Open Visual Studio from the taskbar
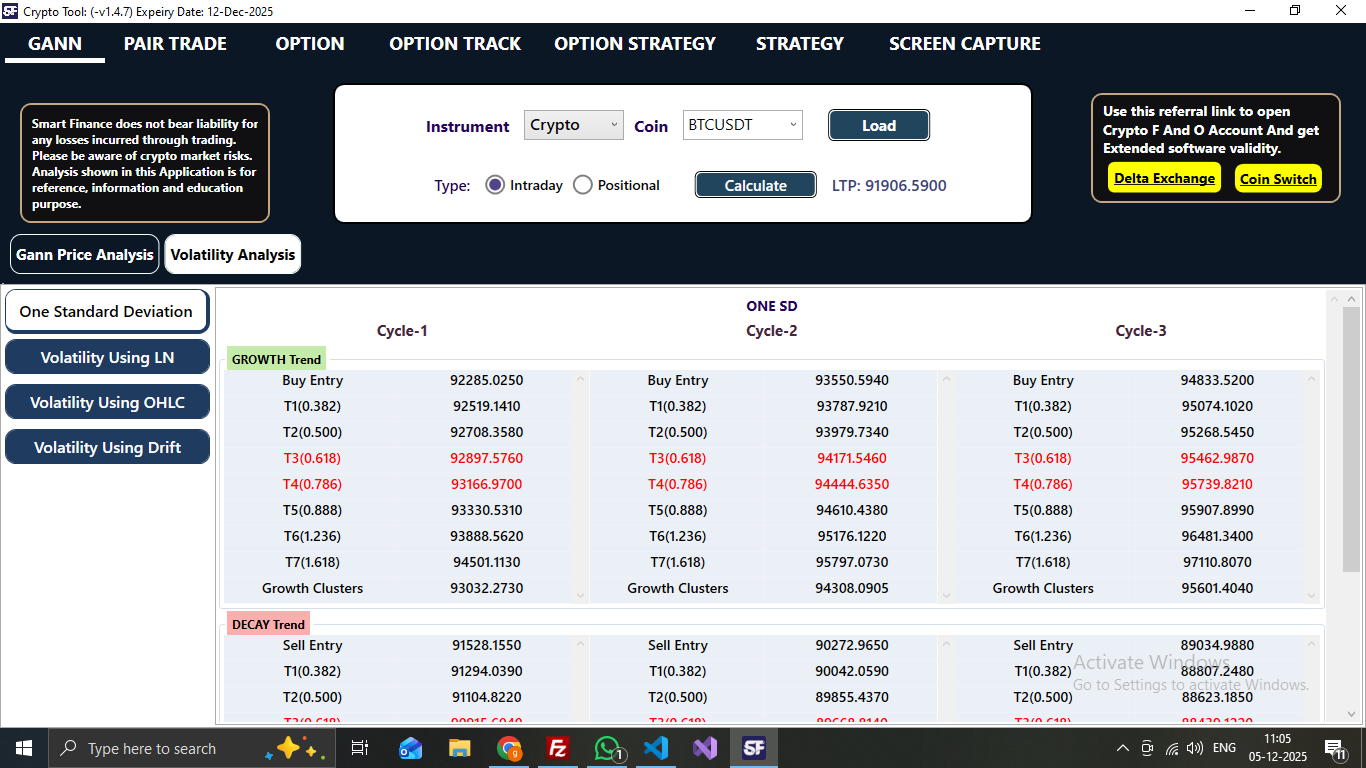 (x=705, y=747)
